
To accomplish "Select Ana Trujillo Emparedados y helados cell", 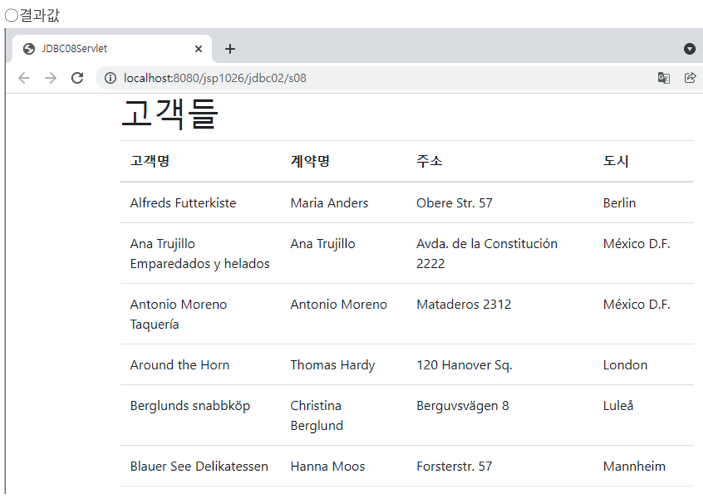I will coord(200,253).
